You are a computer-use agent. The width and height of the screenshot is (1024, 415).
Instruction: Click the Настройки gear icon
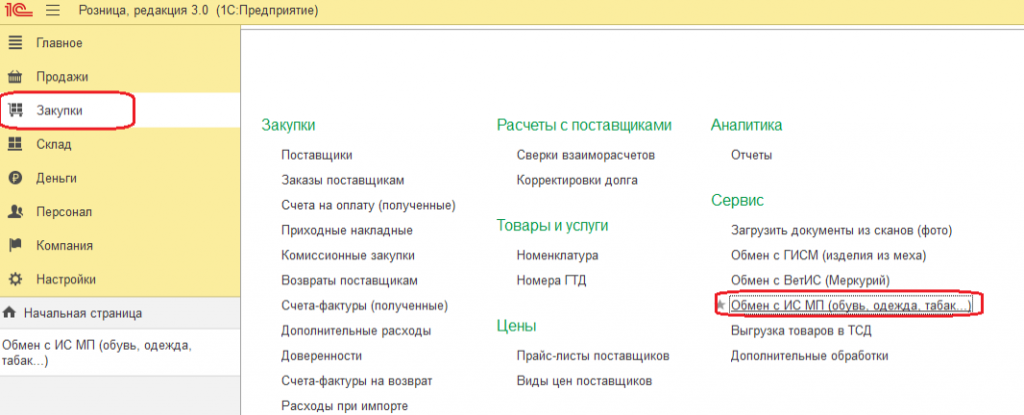[15, 279]
